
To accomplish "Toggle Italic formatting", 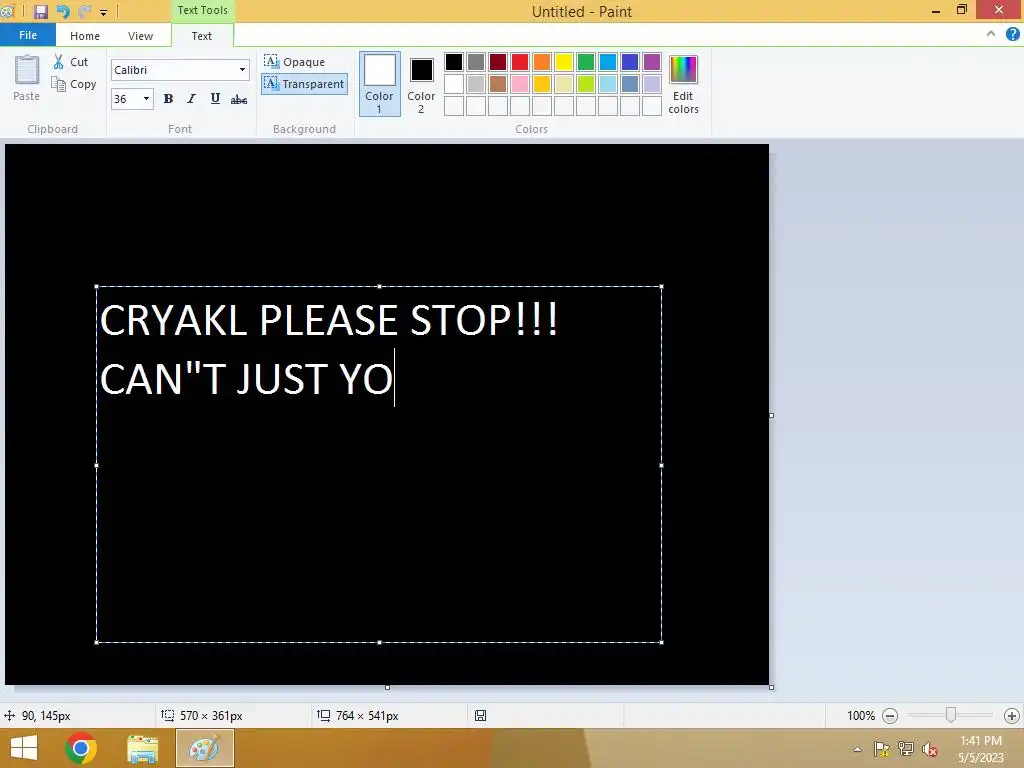I will point(191,99).
